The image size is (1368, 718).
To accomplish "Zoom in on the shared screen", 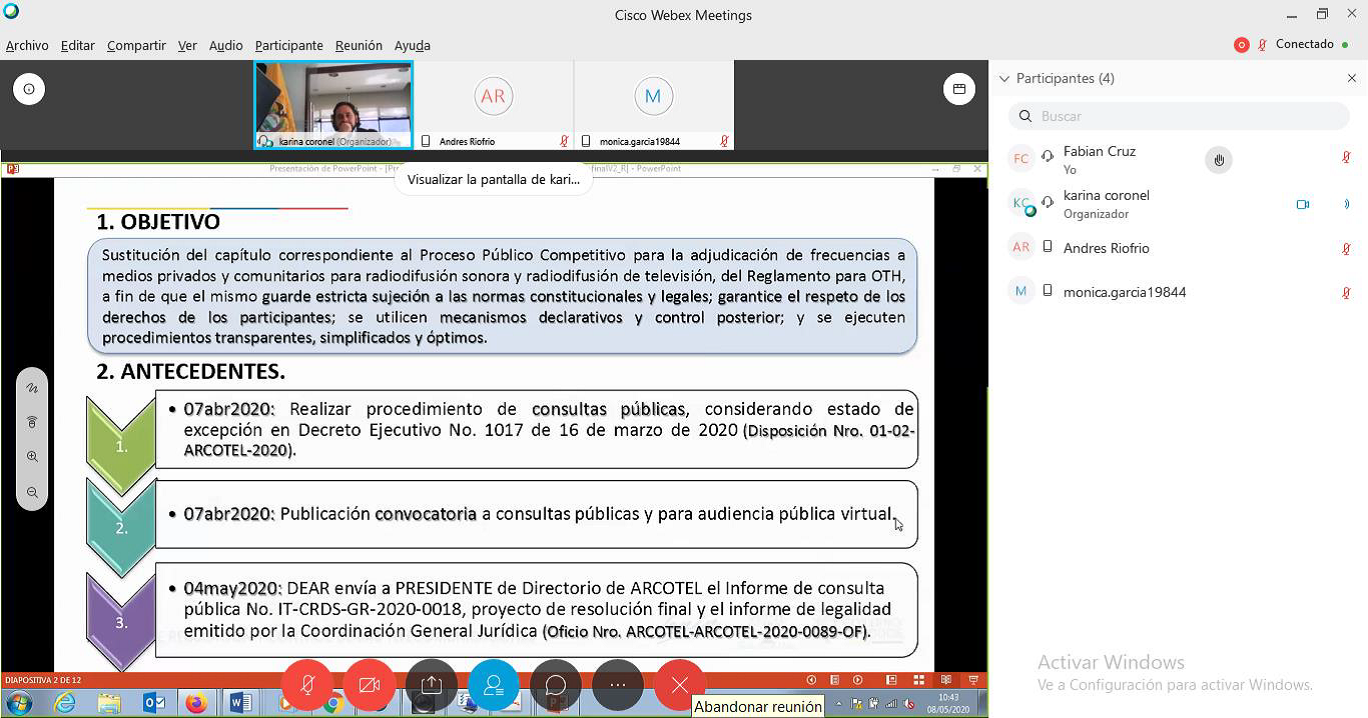I will 32,457.
